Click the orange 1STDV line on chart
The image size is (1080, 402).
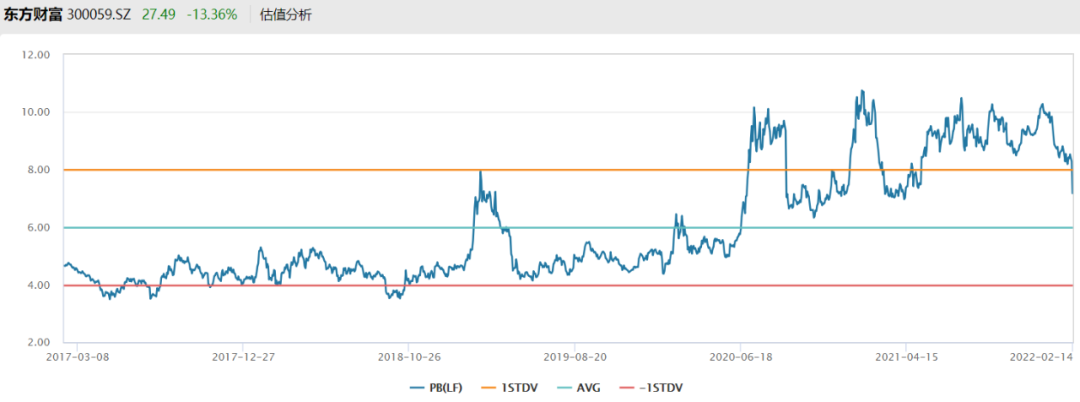pyautogui.click(x=300, y=170)
